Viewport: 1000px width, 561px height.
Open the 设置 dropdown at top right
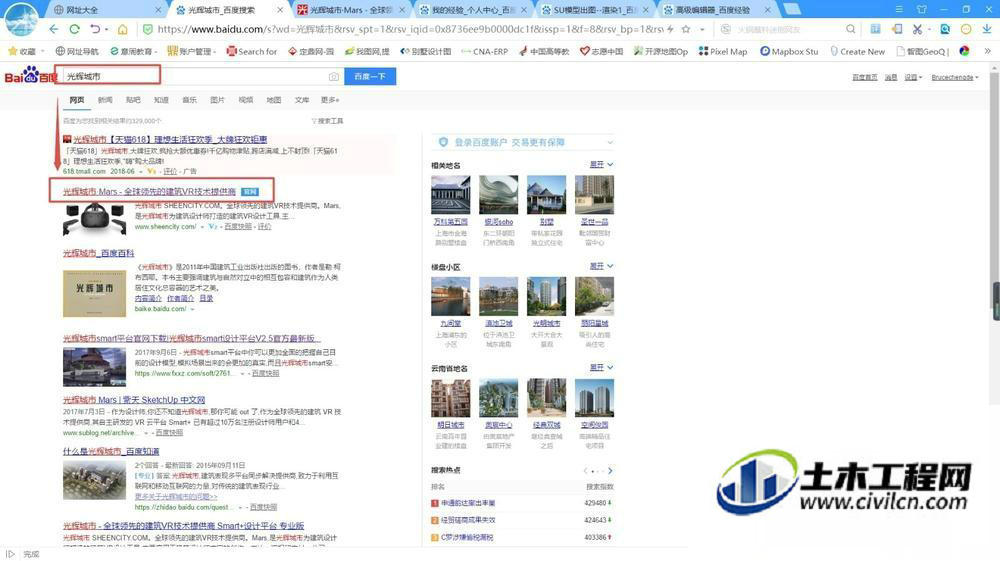coord(913,77)
